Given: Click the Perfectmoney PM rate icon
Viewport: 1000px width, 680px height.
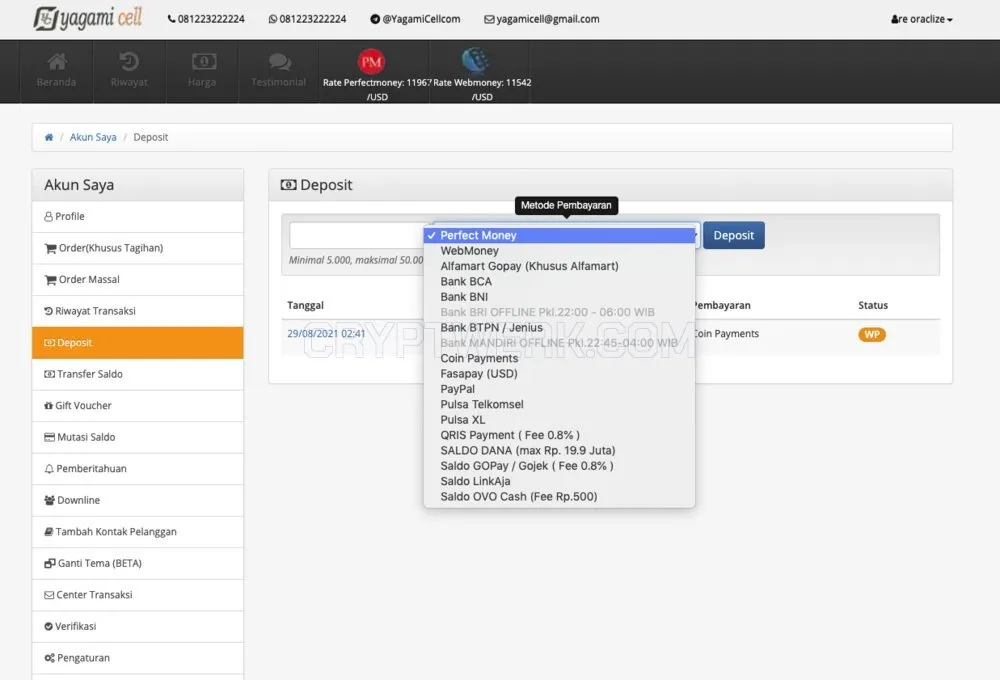Looking at the screenshot, I should [x=371, y=62].
